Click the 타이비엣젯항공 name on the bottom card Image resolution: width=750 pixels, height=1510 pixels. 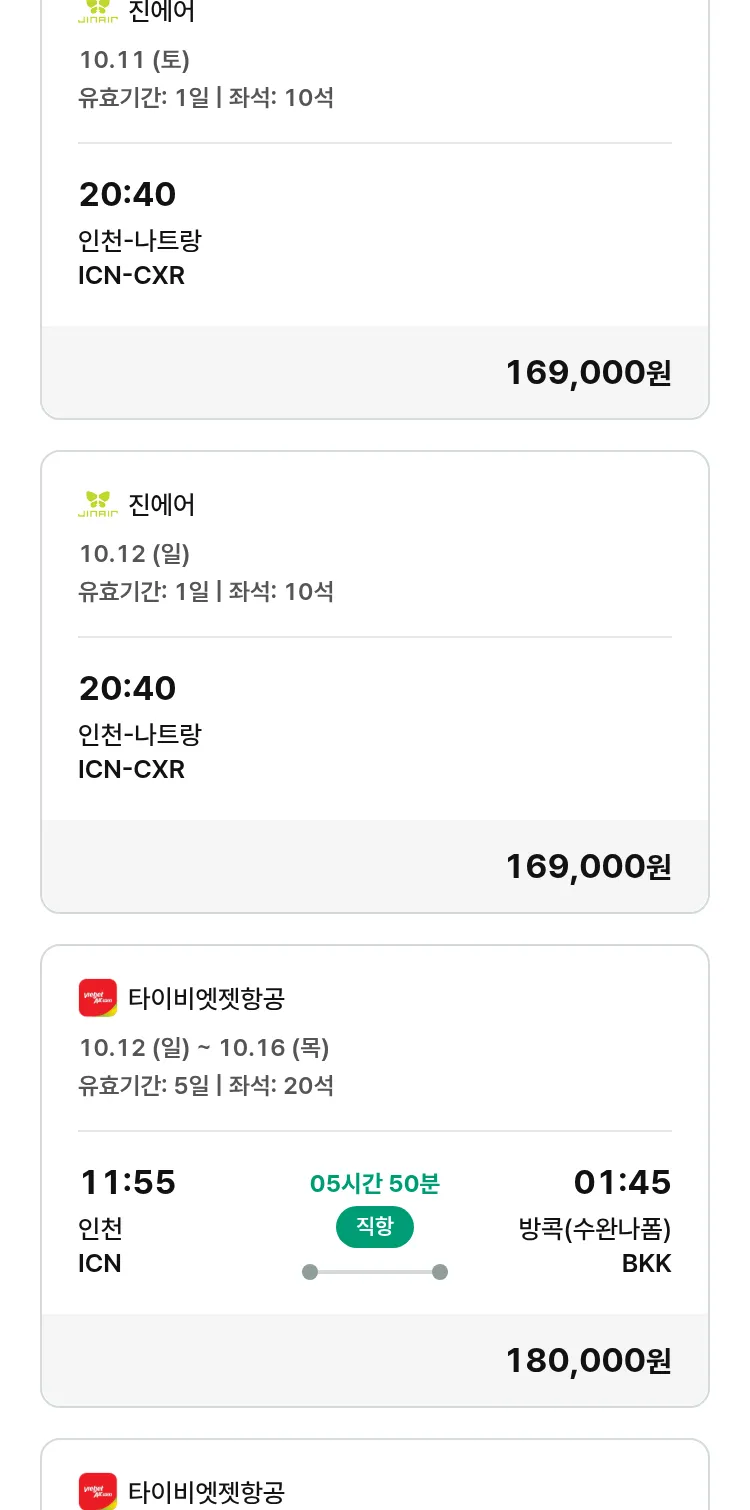(207, 1492)
